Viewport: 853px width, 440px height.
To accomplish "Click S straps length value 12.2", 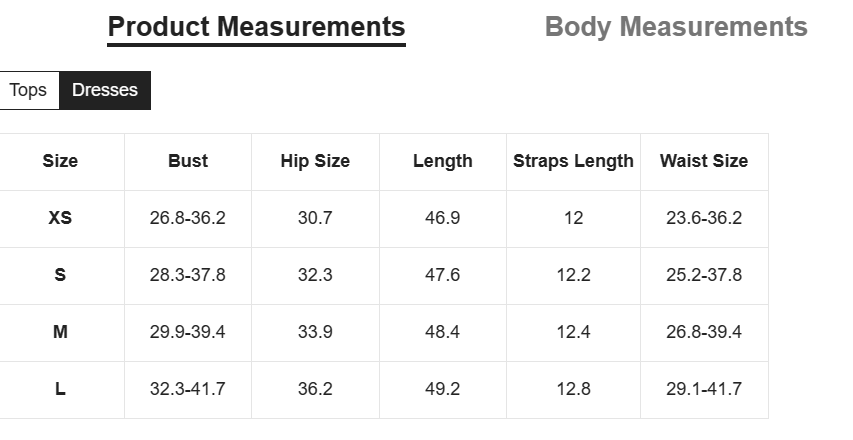I will point(573,275).
